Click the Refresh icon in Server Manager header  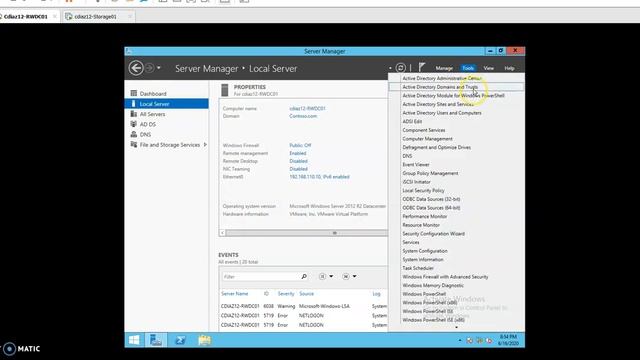click(x=401, y=68)
